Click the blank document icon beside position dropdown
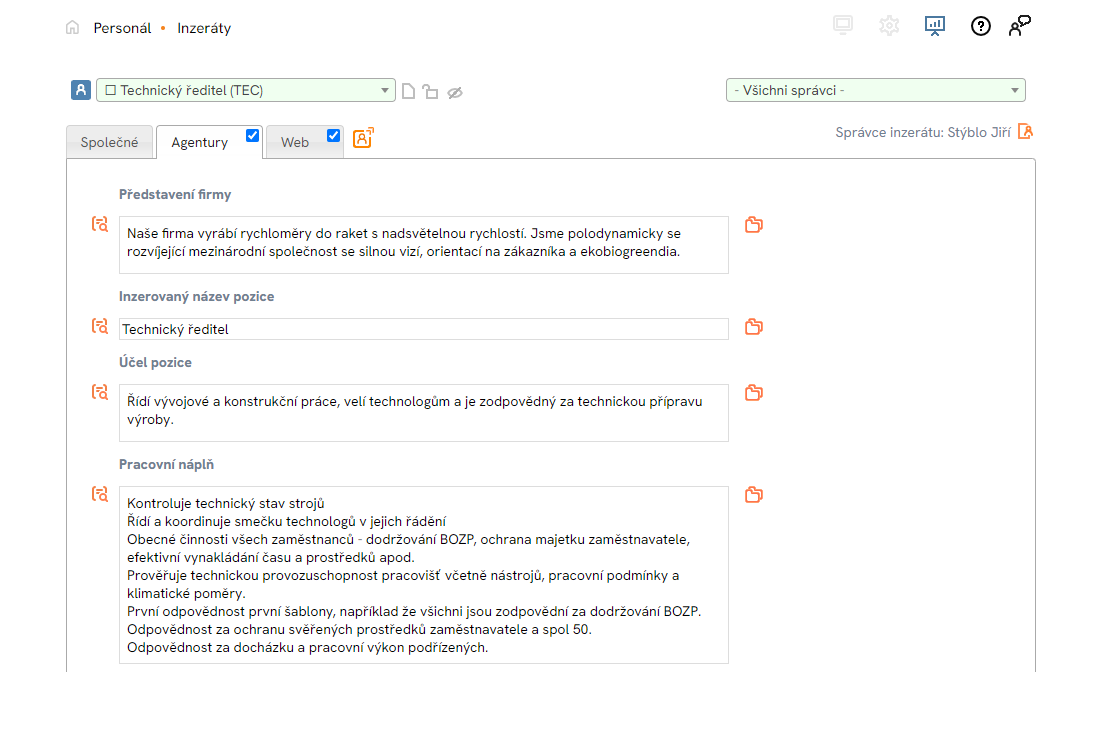 (408, 92)
